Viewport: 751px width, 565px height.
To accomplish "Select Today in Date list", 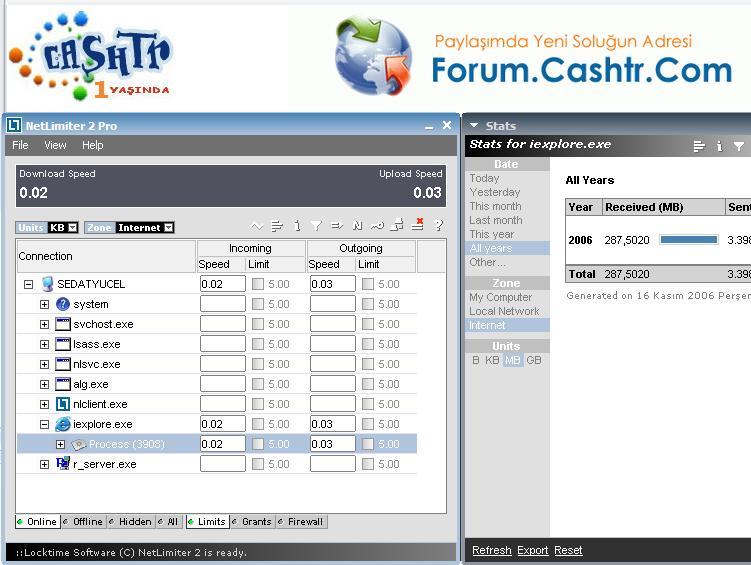I will [484, 178].
